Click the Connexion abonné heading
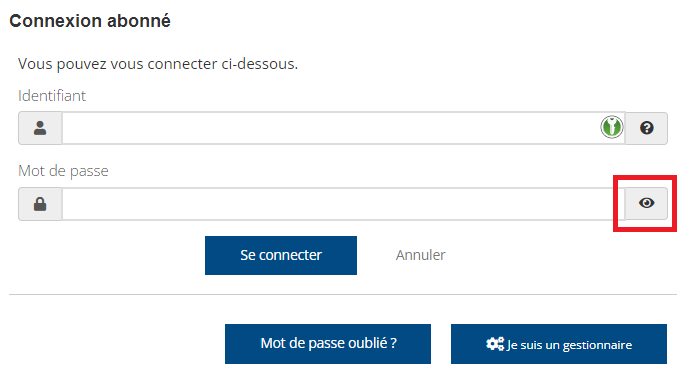 click(x=90, y=21)
